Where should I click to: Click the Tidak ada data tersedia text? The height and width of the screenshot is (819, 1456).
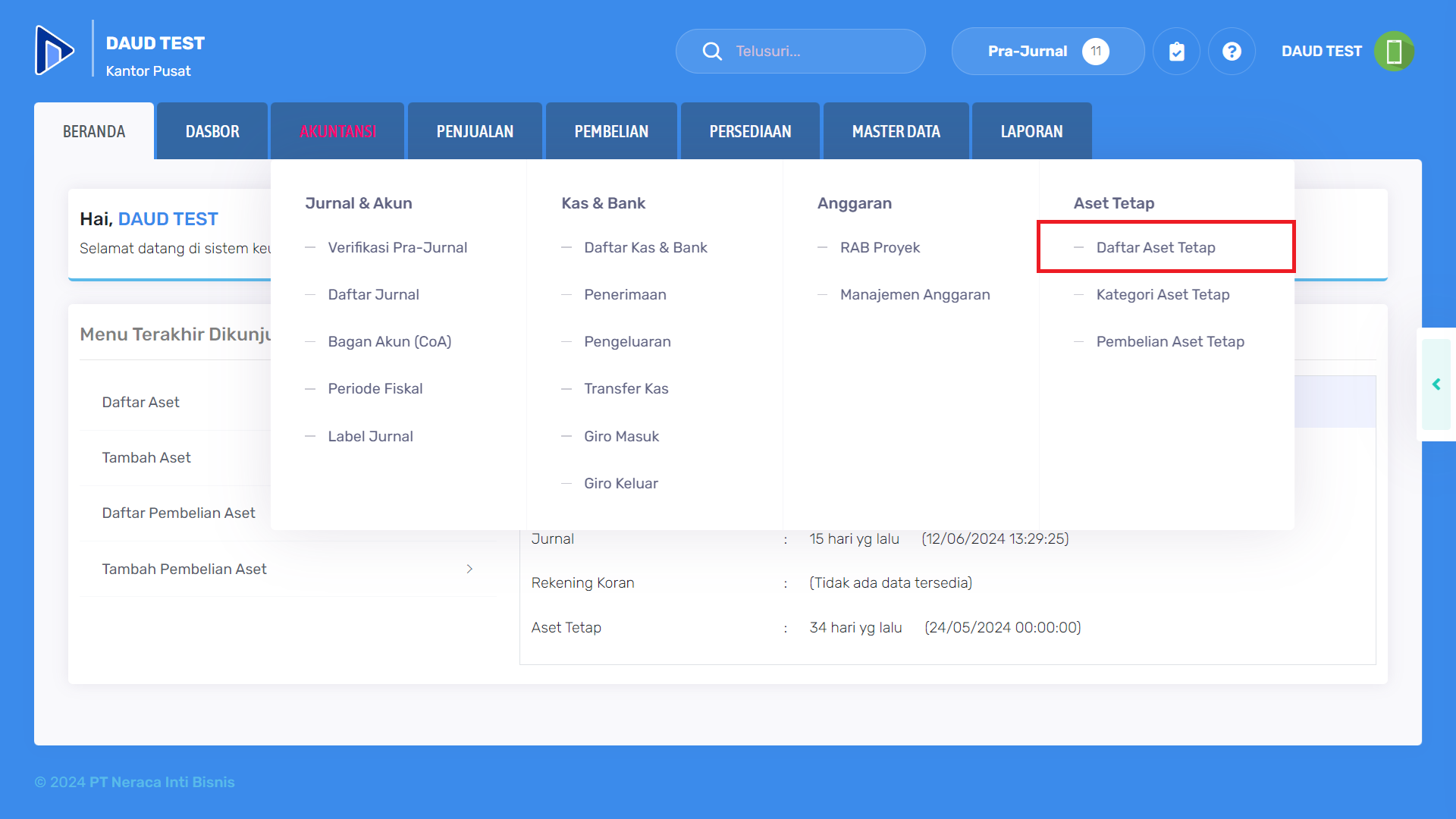click(x=890, y=582)
